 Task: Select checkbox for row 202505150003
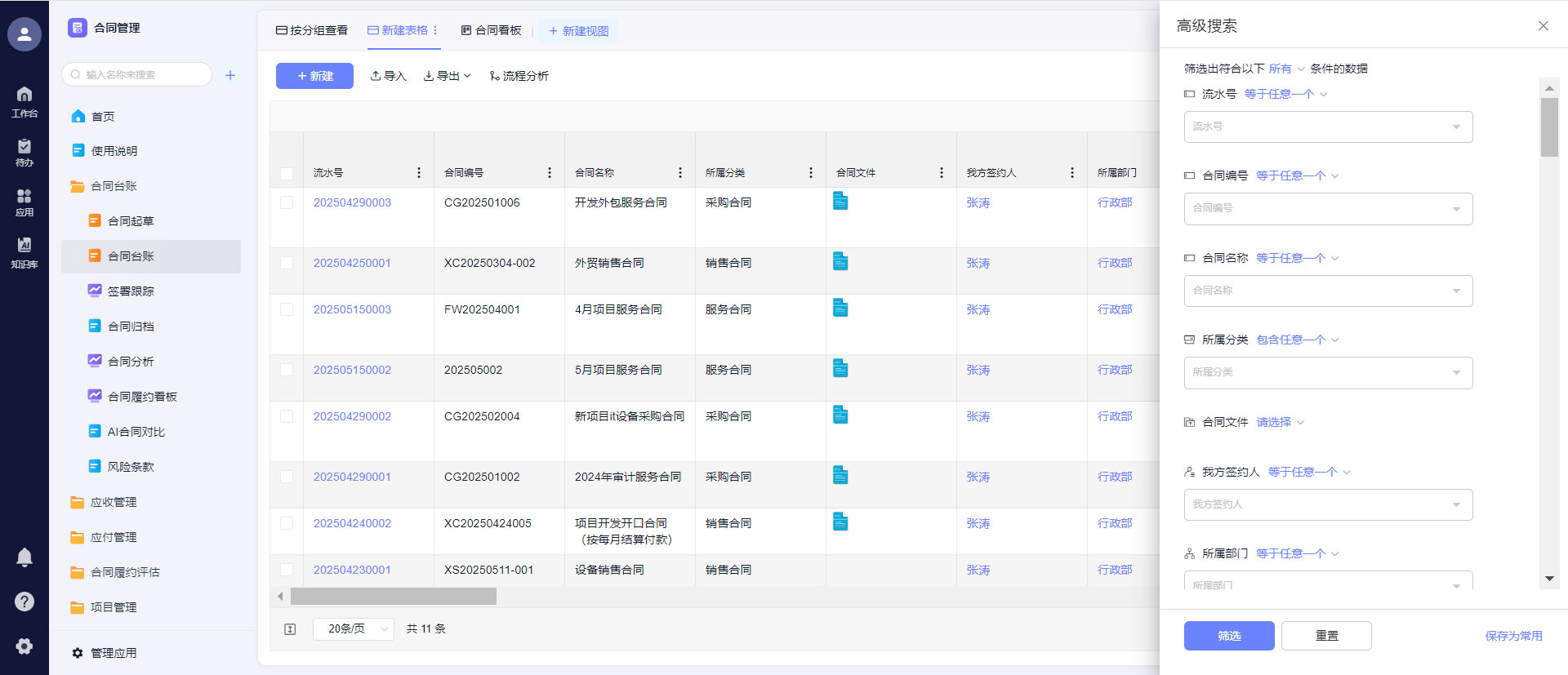287,309
